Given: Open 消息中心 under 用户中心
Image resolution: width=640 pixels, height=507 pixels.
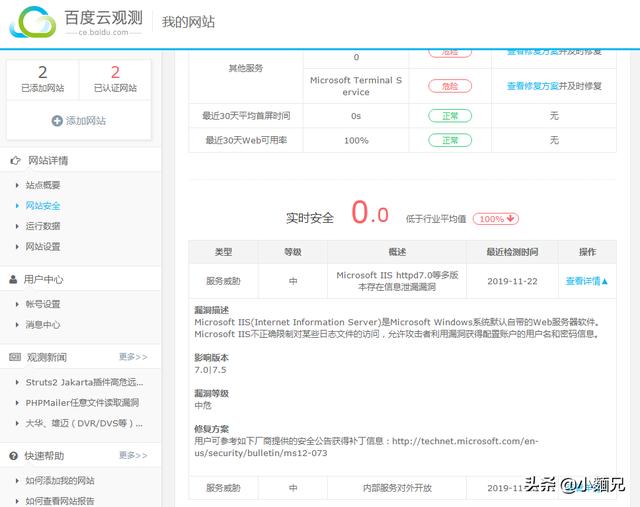Looking at the screenshot, I should (43, 325).
